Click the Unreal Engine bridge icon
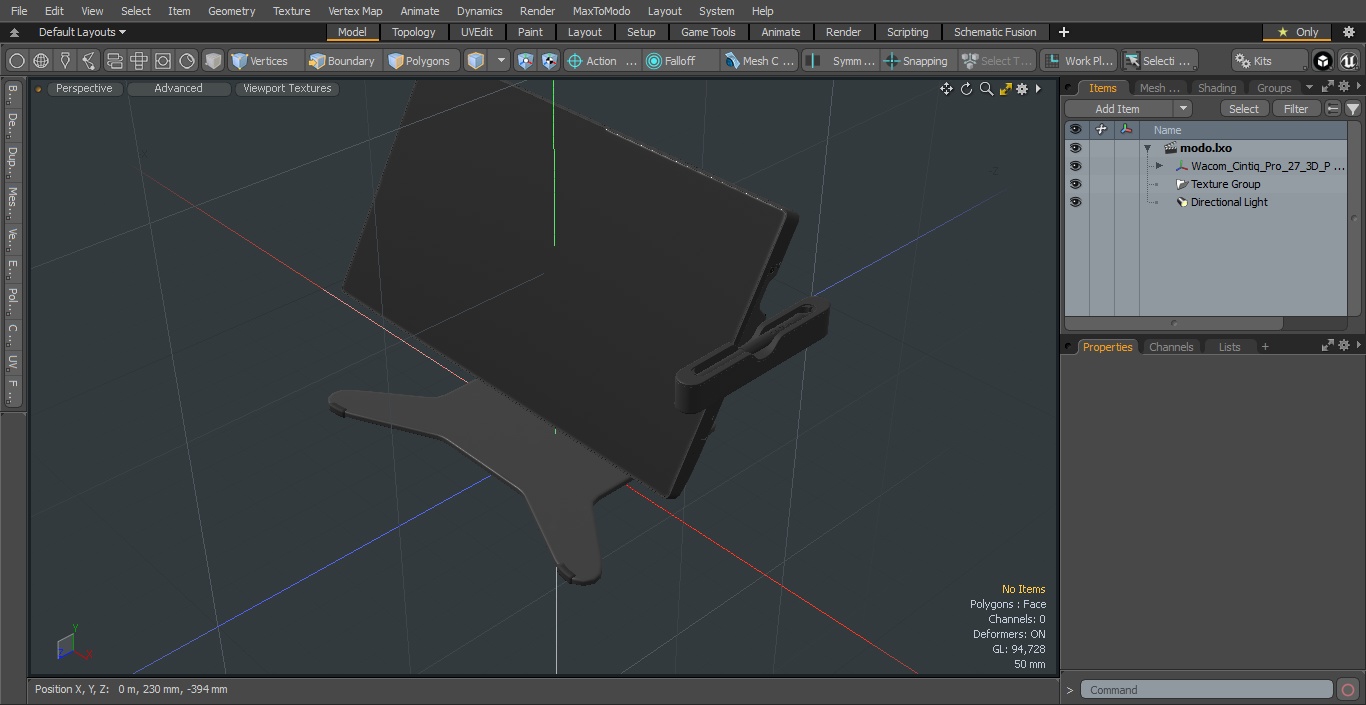1366x705 pixels. pyautogui.click(x=1348, y=61)
